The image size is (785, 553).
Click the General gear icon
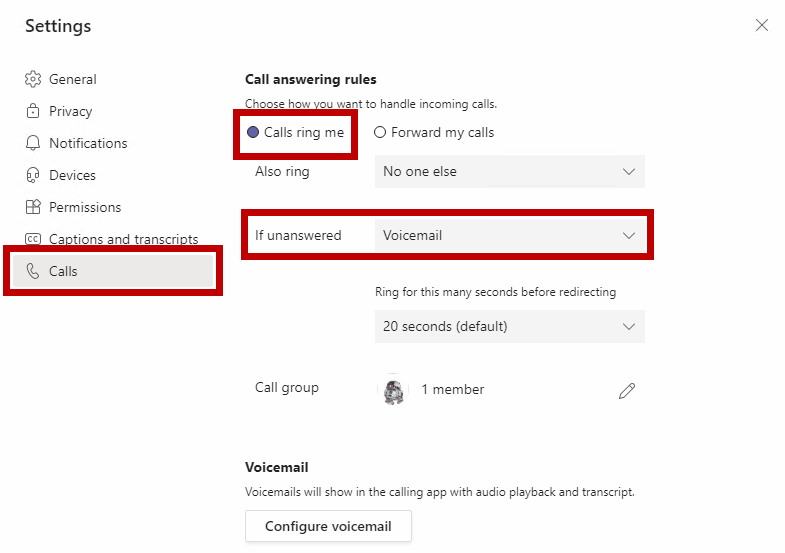(33, 79)
